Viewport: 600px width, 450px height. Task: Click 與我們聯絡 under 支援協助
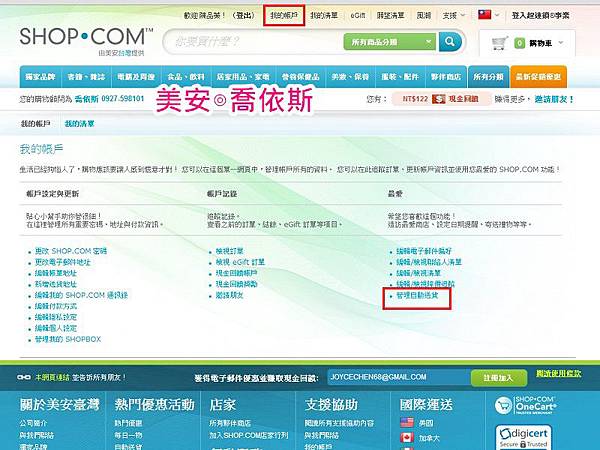point(321,435)
